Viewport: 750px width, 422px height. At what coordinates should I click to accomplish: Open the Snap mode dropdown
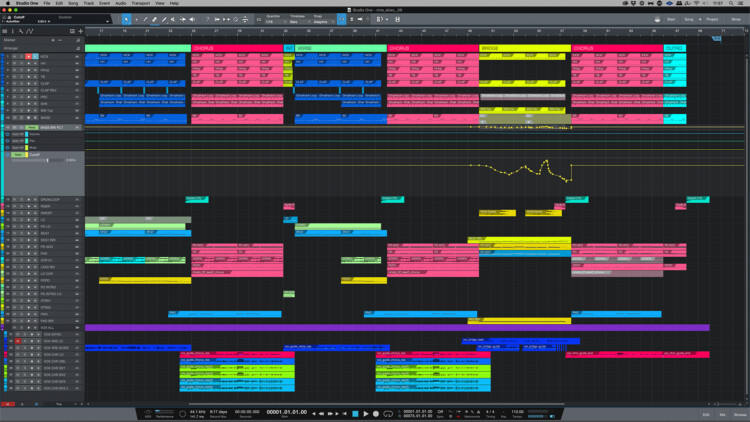click(x=324, y=22)
